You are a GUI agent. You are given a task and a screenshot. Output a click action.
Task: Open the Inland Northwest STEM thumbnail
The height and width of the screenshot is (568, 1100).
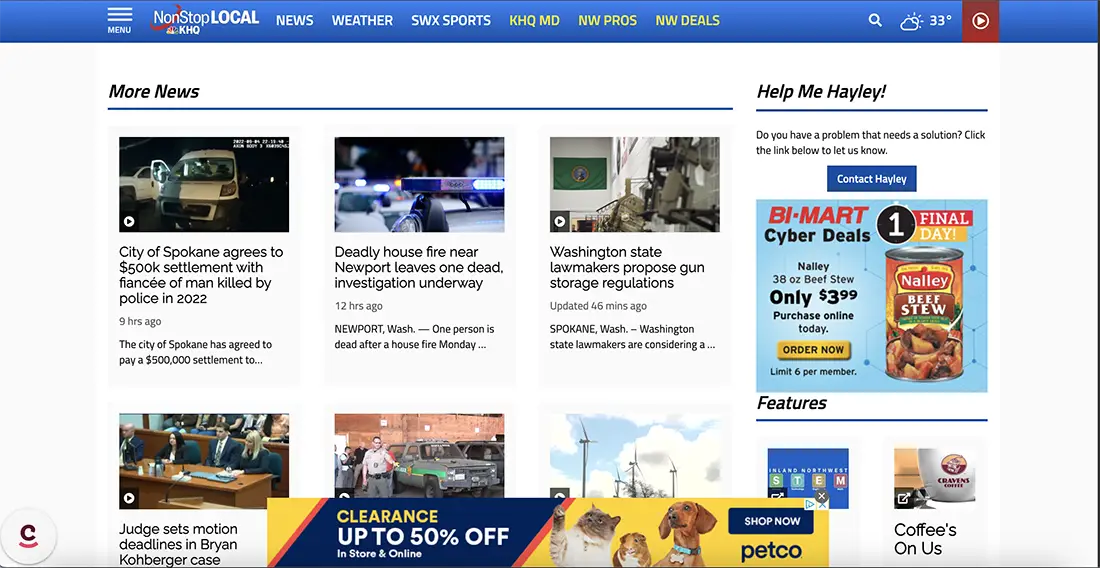(x=807, y=478)
